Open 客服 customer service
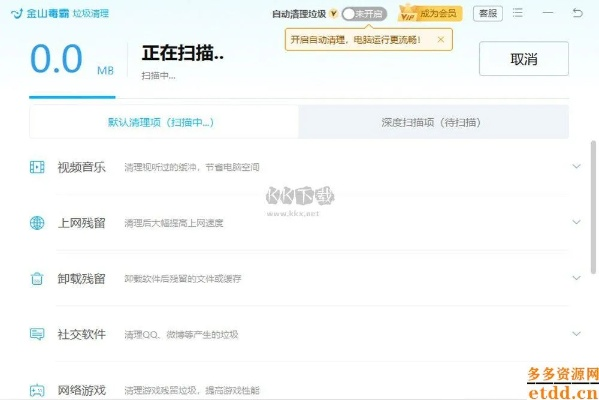The width and height of the screenshot is (599, 400). coord(488,14)
